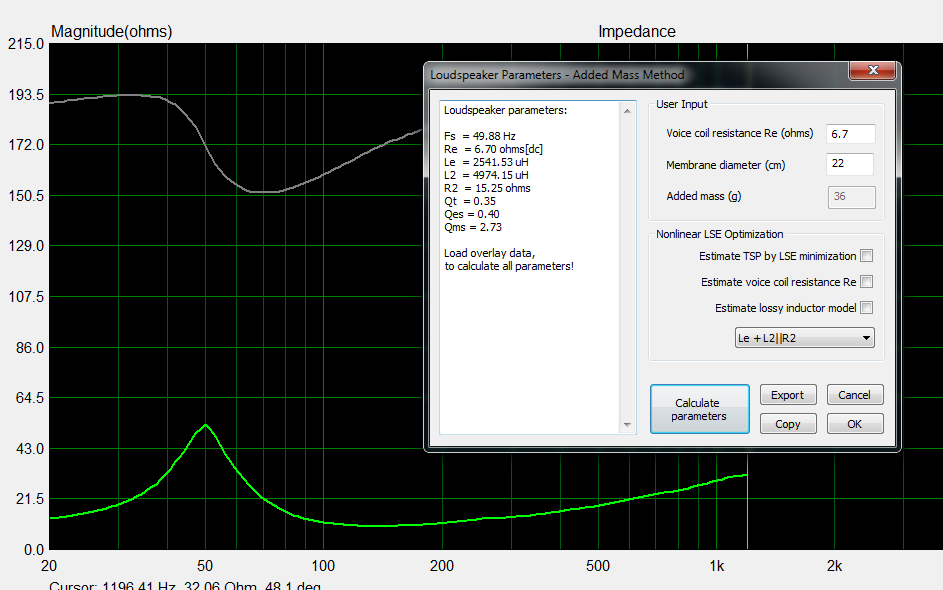Select the L2 = 4974.15 uH line
Viewport: 943px width, 590px height.
click(486, 176)
